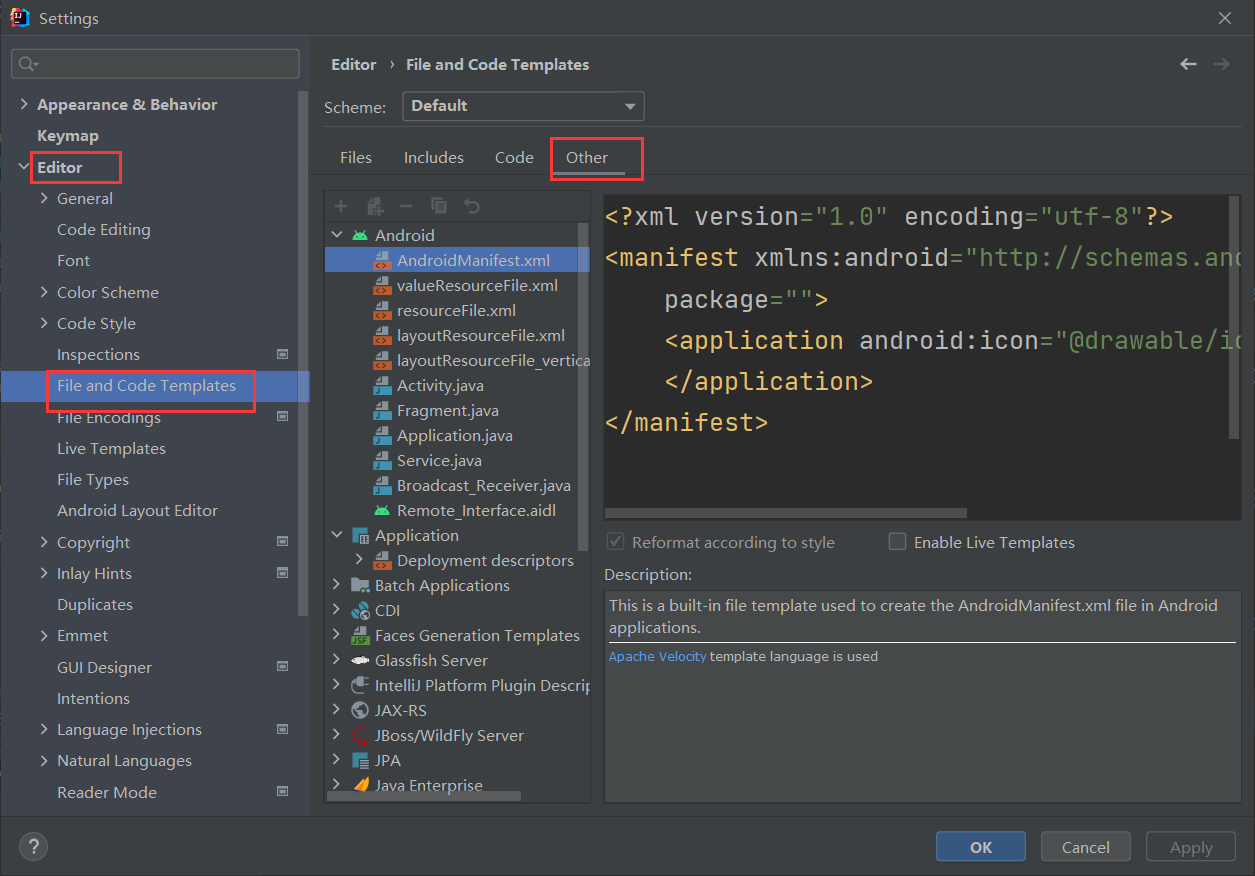The width and height of the screenshot is (1255, 876).
Task: Click the JBoss/WildFly red dotted icon
Action: (x=360, y=736)
